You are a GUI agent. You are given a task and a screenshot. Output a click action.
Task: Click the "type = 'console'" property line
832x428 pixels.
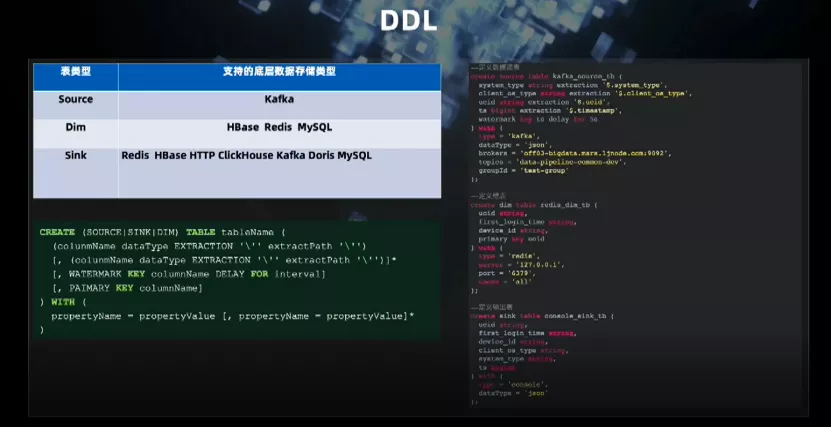click(x=513, y=385)
